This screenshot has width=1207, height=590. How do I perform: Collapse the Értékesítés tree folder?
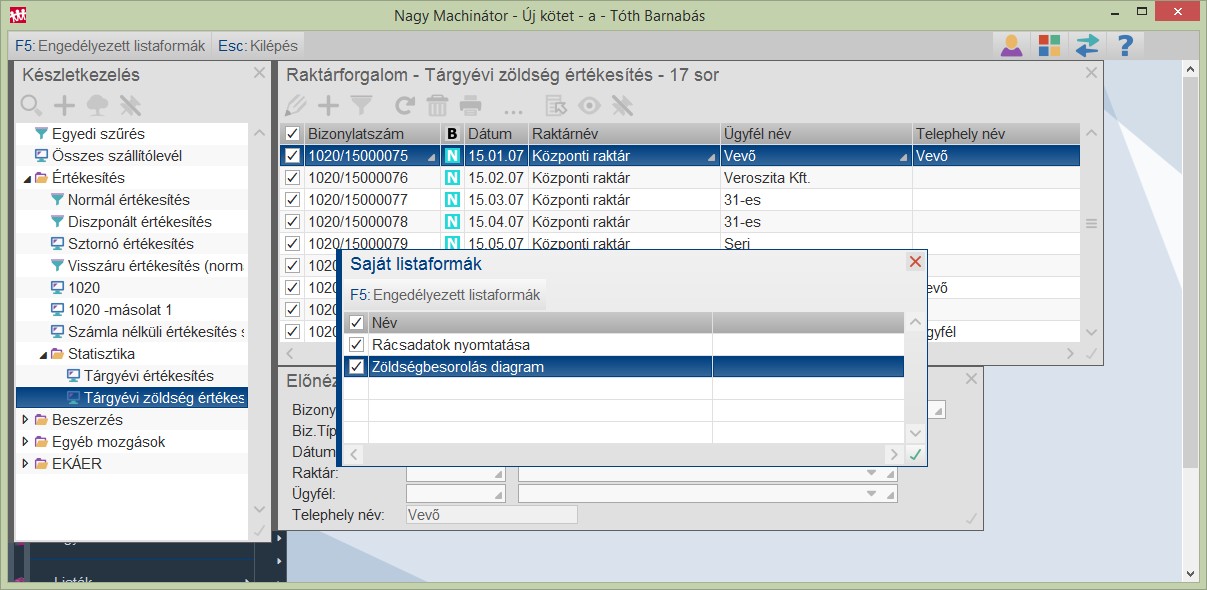click(26, 178)
